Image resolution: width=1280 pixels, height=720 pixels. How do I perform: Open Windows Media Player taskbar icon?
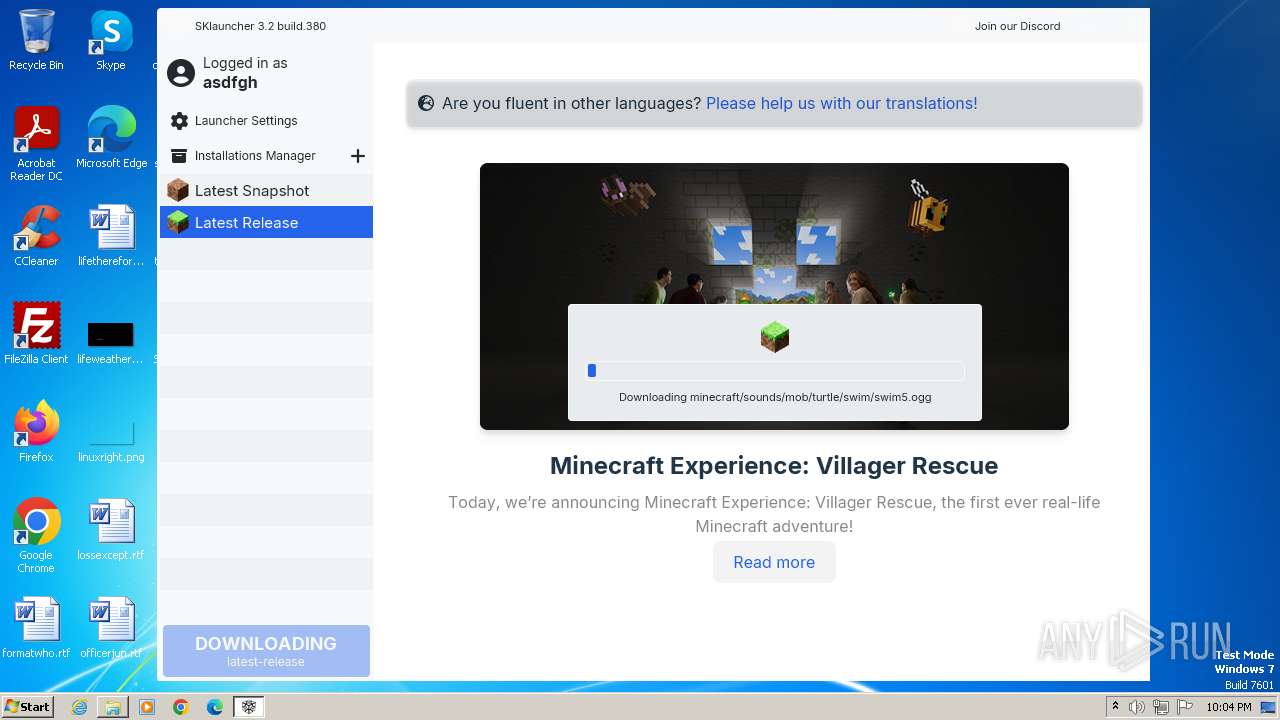147,707
